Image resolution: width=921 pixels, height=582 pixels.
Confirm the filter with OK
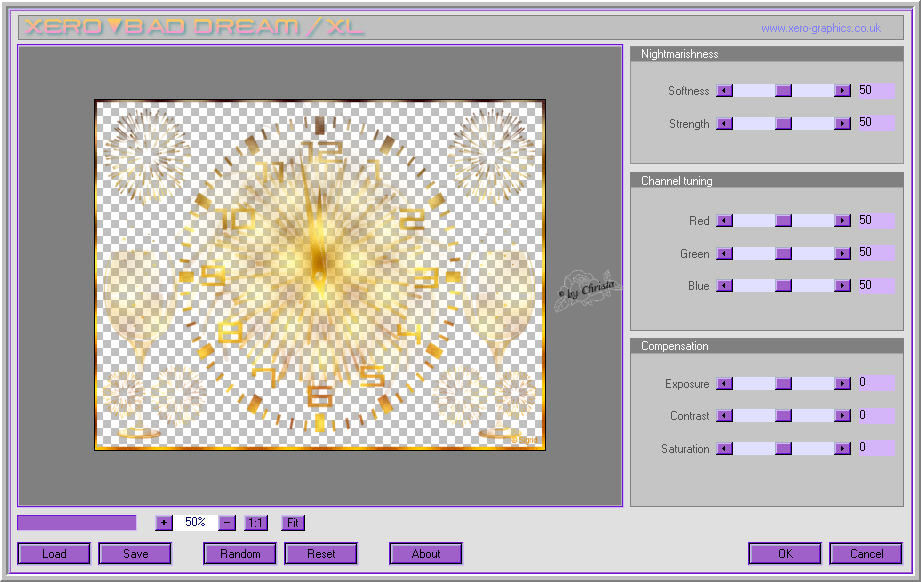point(785,554)
